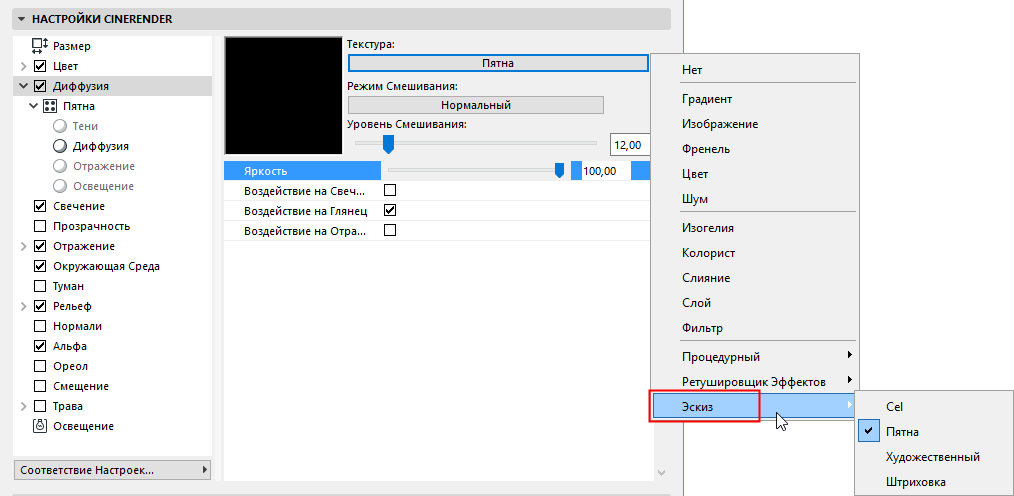Choose Изогелия in texture menu
The image size is (1014, 496).
click(x=754, y=228)
